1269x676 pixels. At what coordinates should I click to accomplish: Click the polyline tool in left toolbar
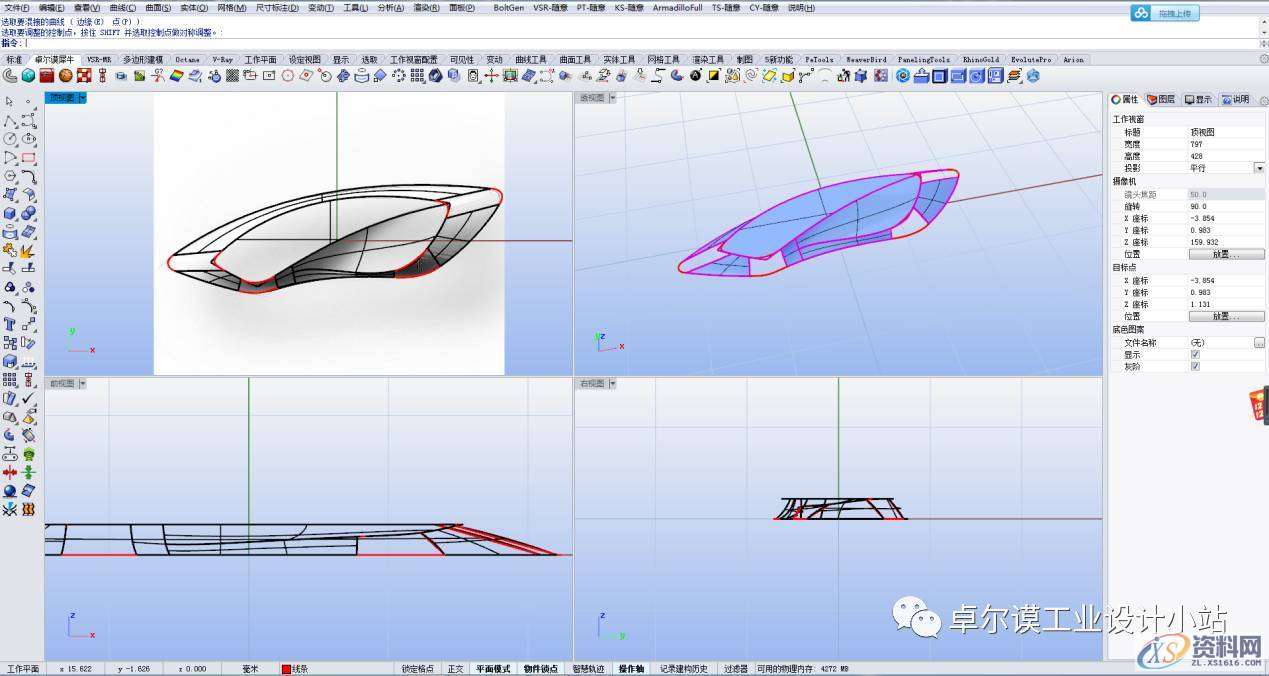[x=9, y=120]
